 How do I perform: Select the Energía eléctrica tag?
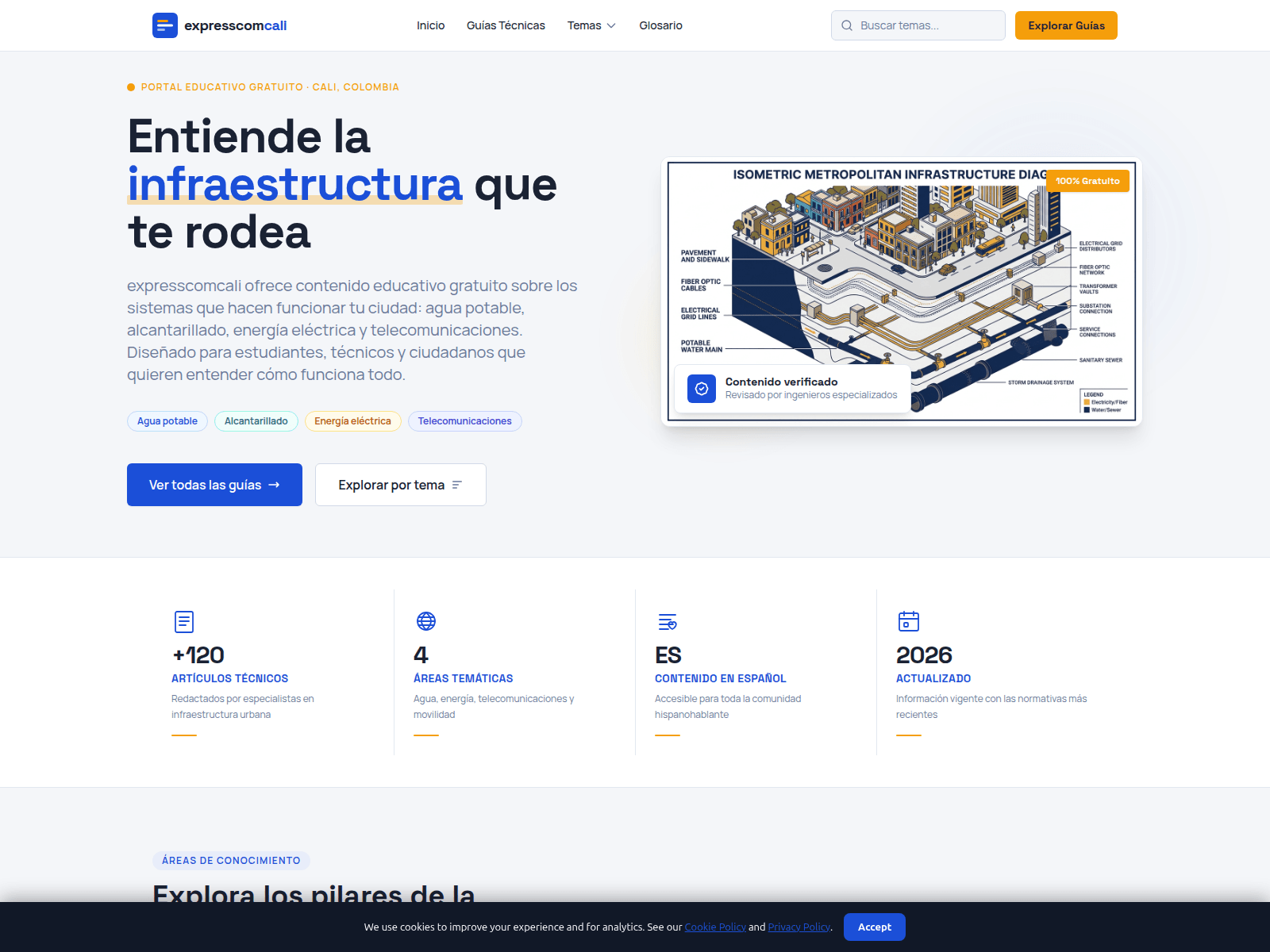353,421
